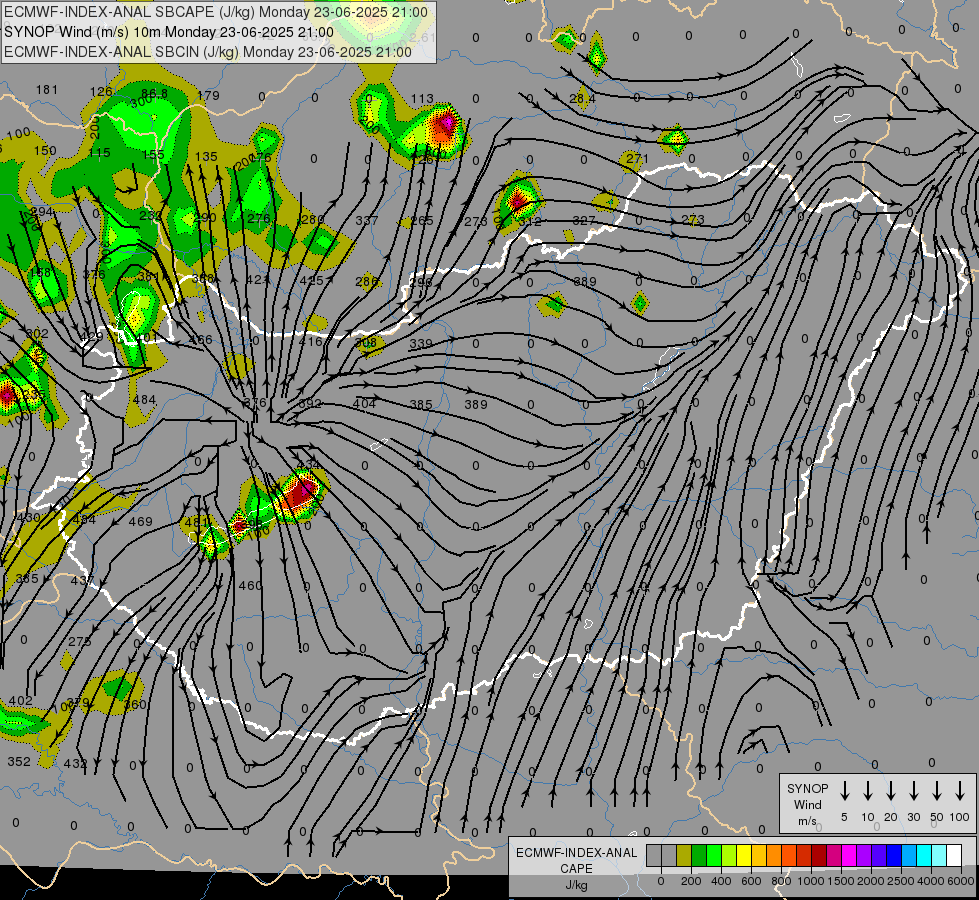Pick the pure yellow CAPE legend swatch
Viewport: 979px width, 900px height.
[x=744, y=855]
